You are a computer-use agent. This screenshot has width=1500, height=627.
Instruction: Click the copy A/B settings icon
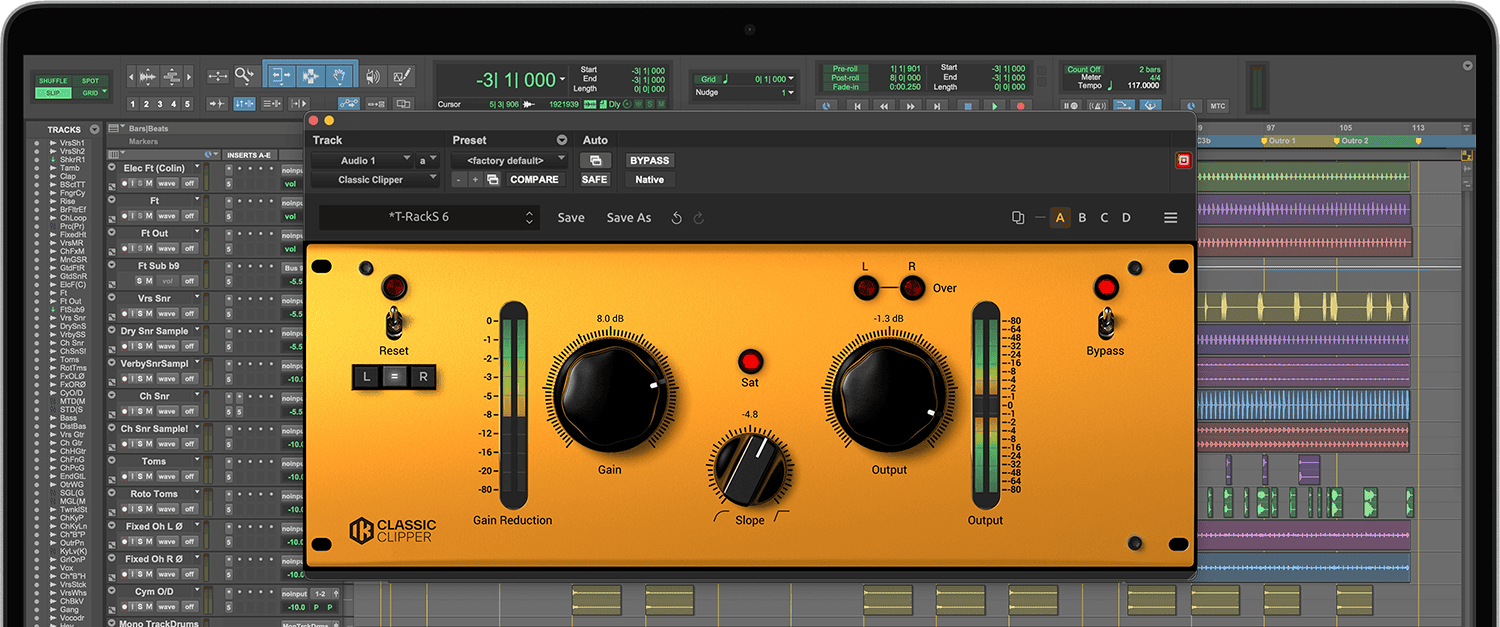pos(1018,218)
